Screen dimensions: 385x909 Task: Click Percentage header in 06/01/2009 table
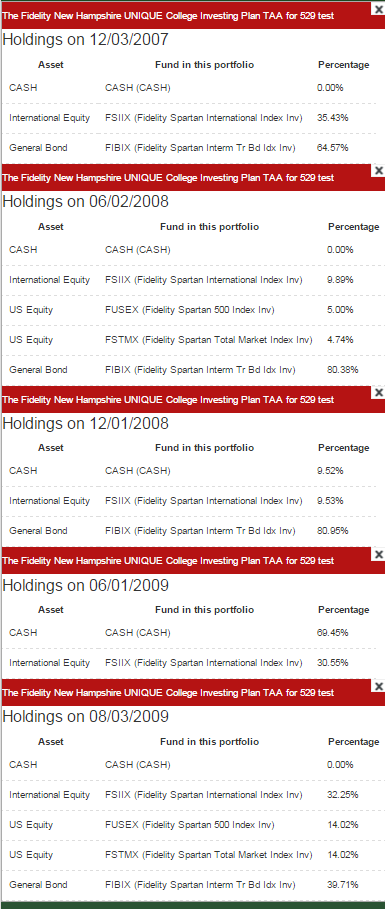(343, 610)
